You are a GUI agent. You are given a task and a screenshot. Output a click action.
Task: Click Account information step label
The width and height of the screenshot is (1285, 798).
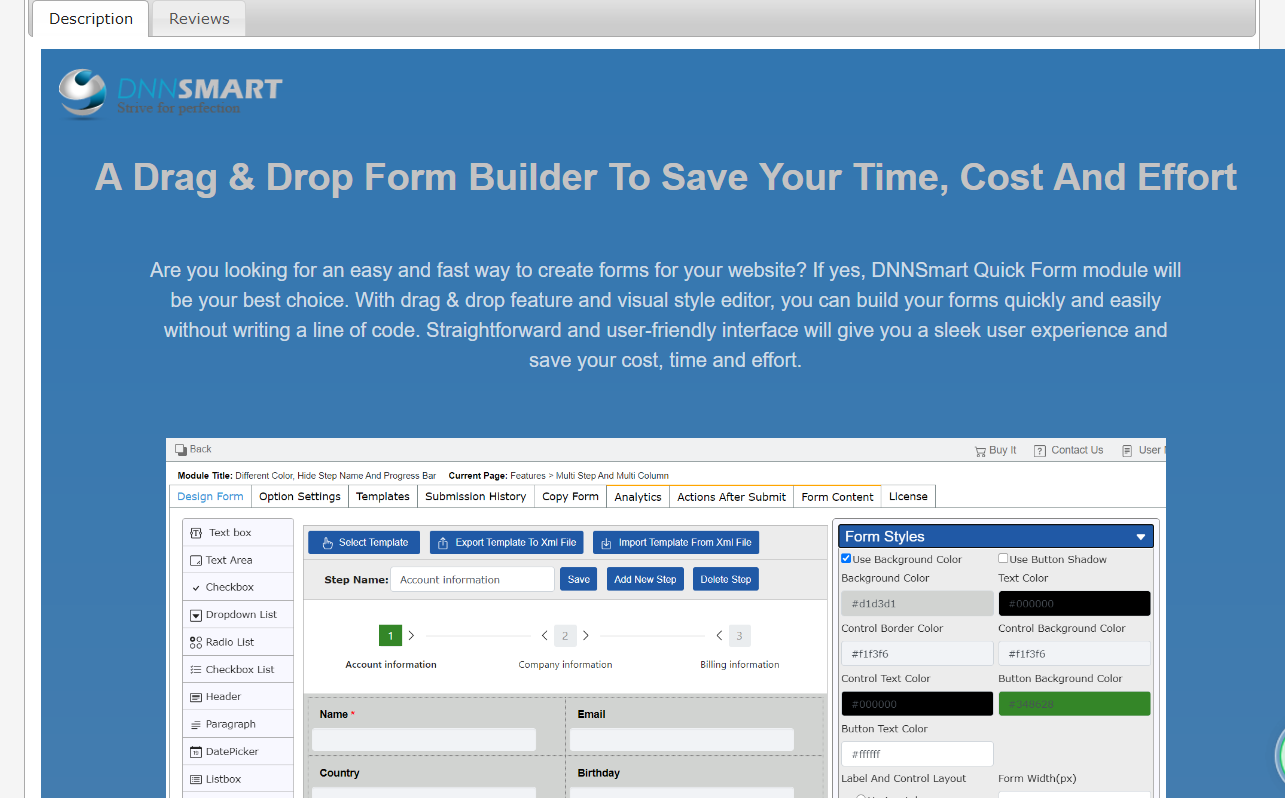(391, 665)
